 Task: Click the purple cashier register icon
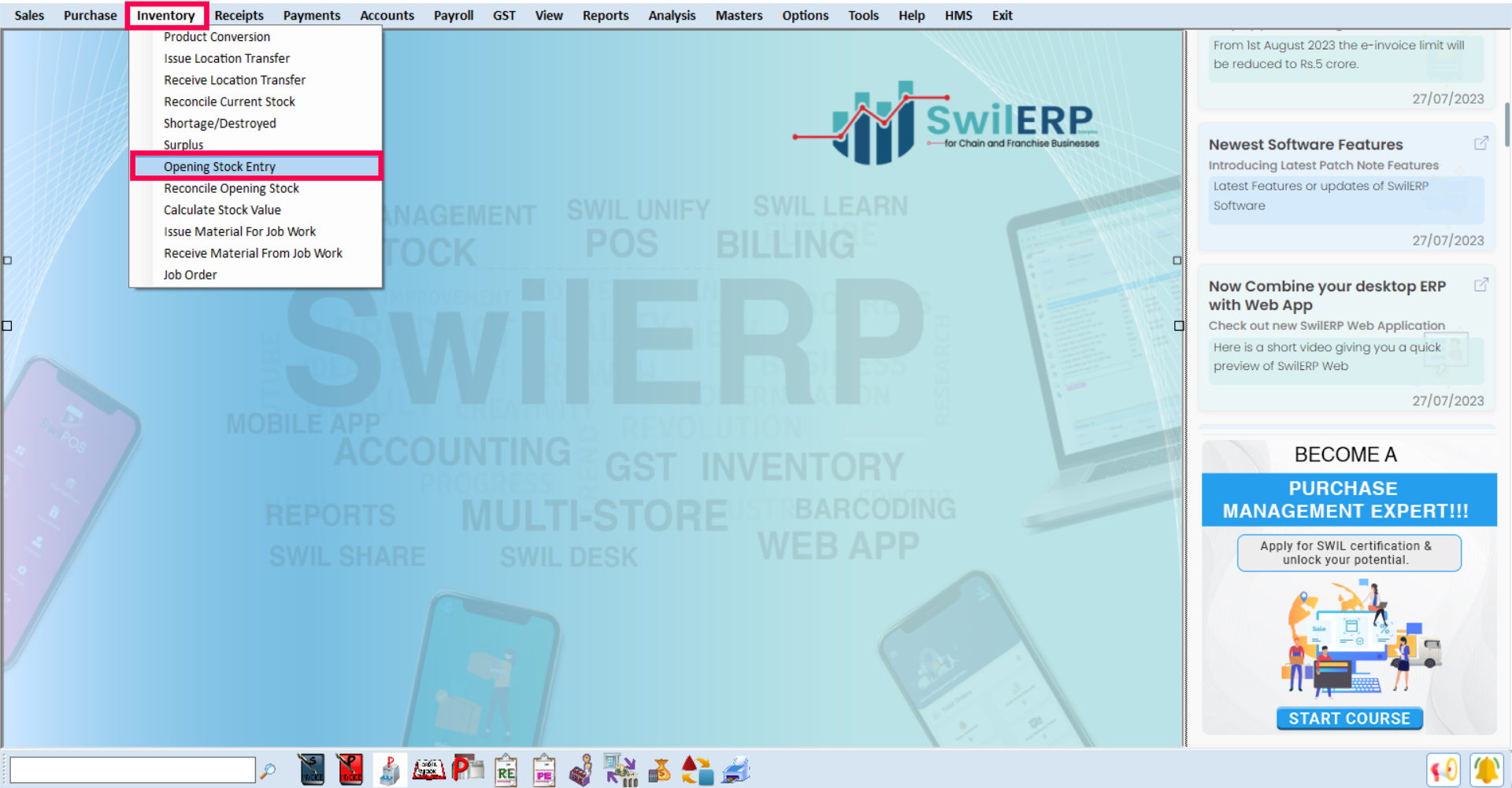pos(581,770)
